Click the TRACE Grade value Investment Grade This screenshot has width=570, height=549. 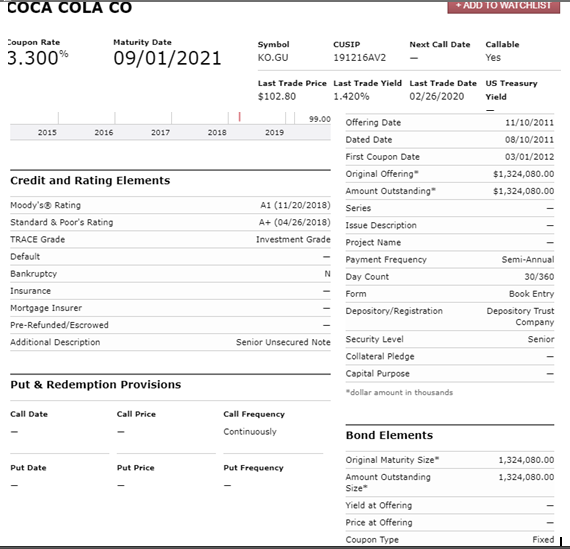[293, 239]
